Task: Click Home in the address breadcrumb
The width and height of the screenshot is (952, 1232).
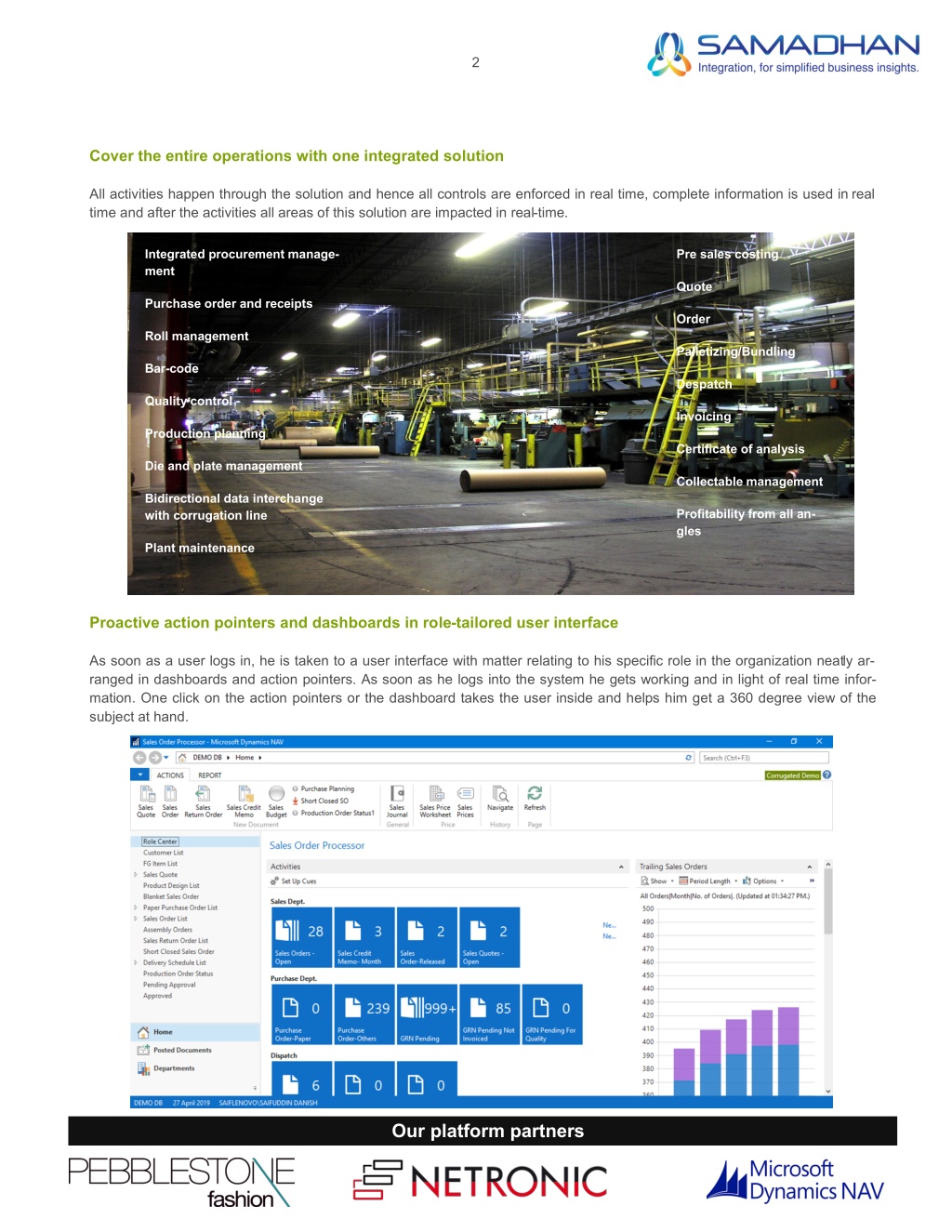Action: [x=245, y=758]
